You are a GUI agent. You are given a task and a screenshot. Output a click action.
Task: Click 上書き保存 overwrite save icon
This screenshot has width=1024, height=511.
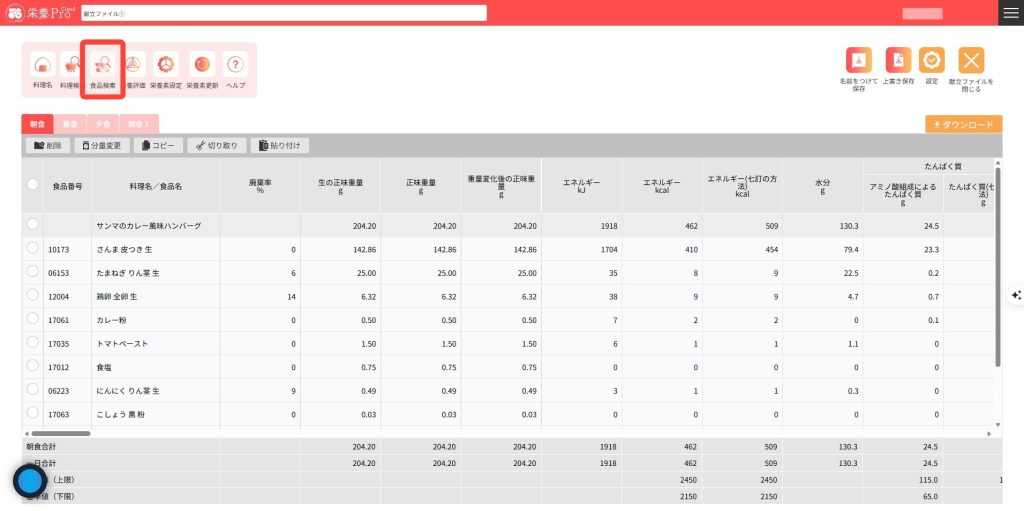click(899, 61)
